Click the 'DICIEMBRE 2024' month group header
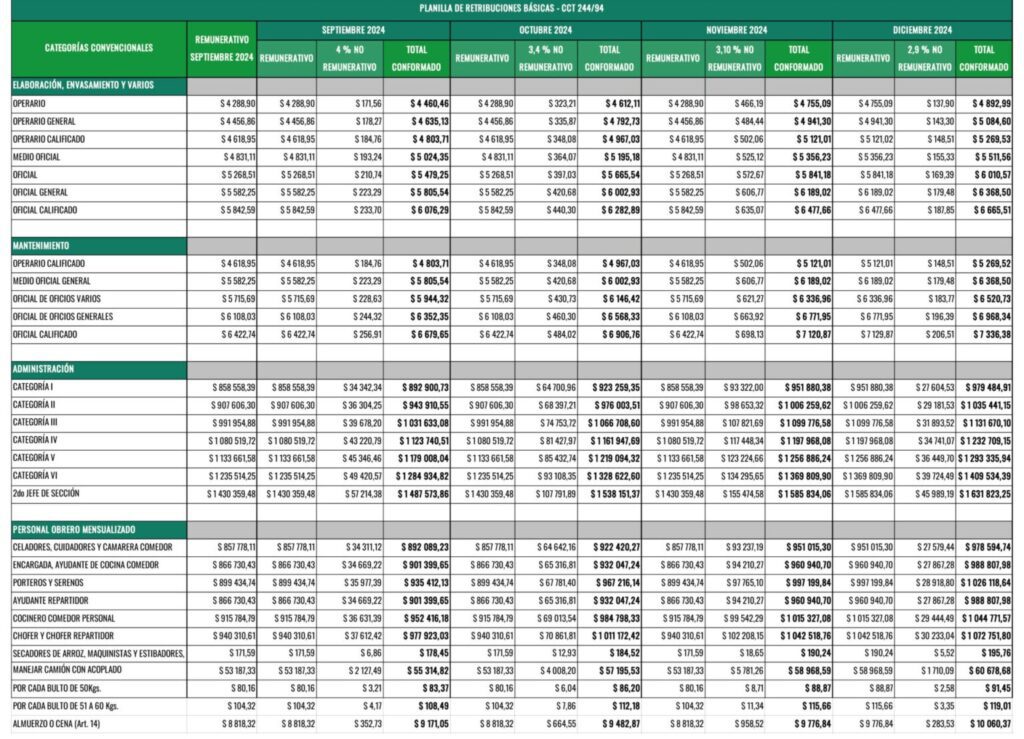The height and width of the screenshot is (739, 1024). click(922, 30)
